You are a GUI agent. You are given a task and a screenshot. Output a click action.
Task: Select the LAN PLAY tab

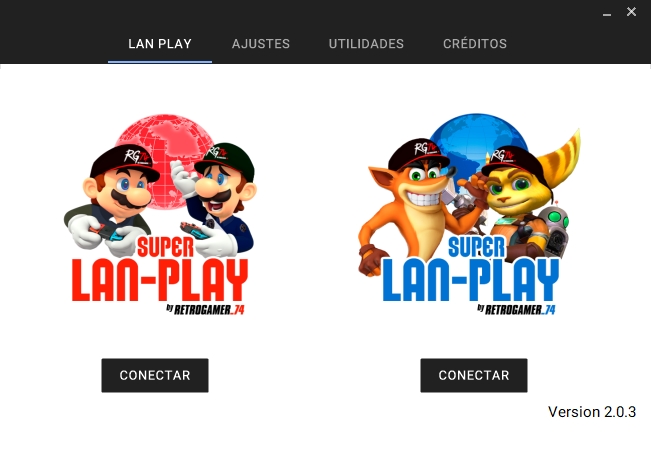160,44
